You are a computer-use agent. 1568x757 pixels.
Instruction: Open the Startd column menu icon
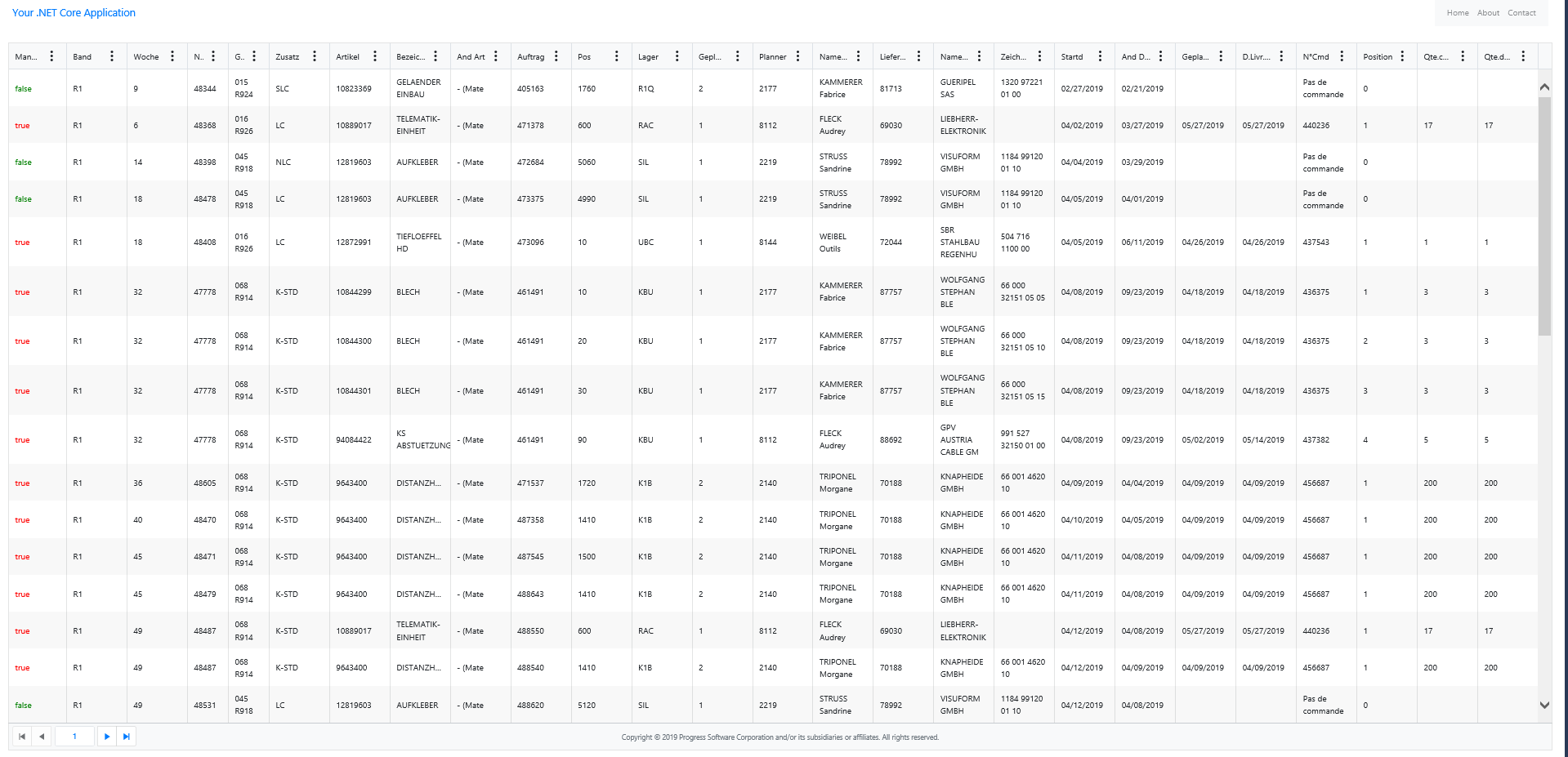(1101, 56)
